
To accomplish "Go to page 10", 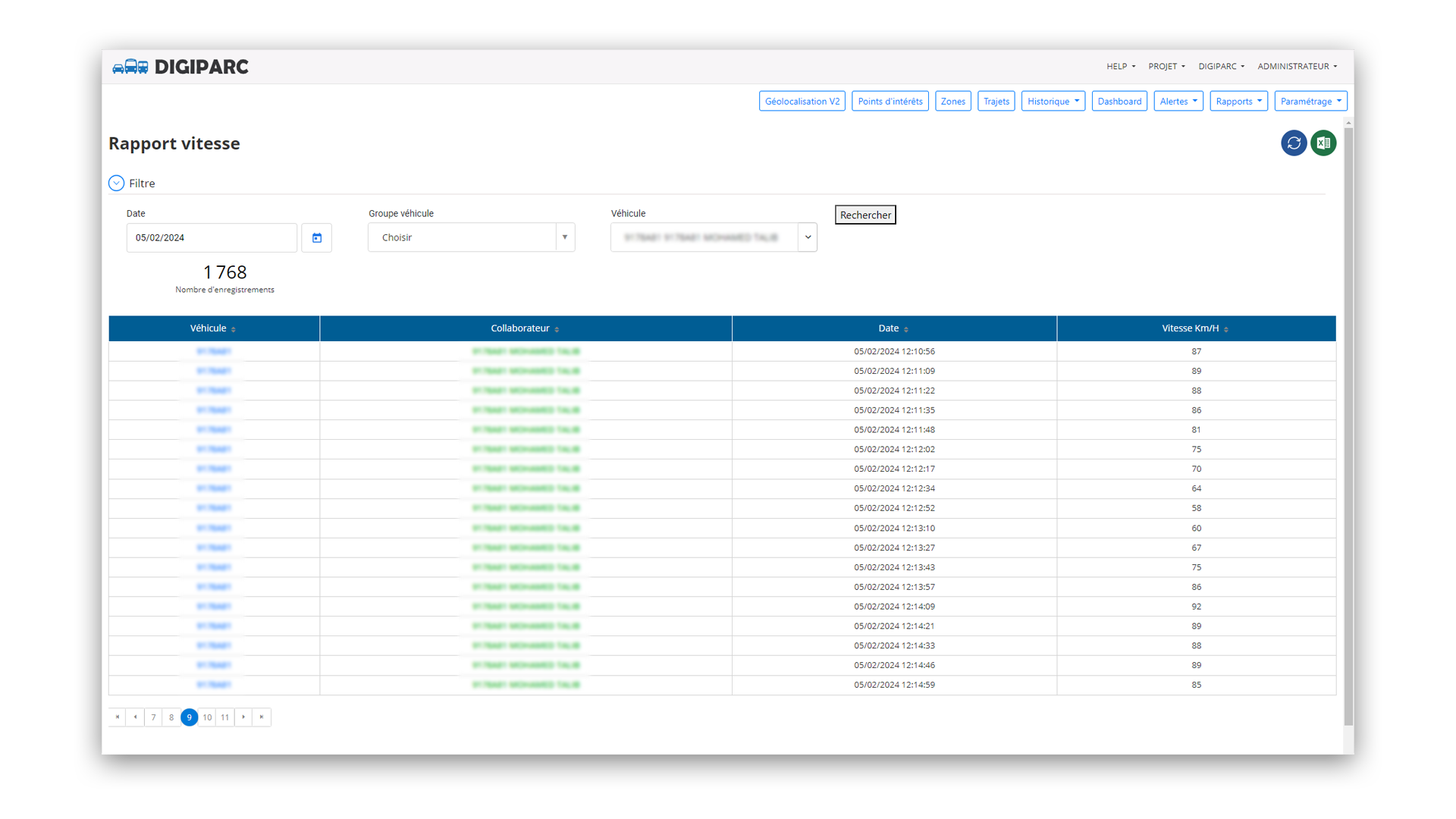I will tap(207, 717).
